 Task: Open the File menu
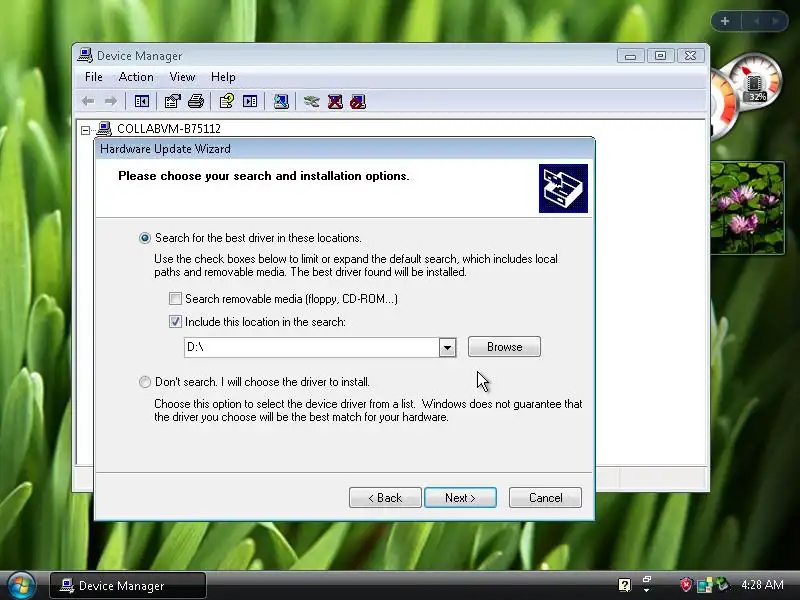tap(94, 77)
